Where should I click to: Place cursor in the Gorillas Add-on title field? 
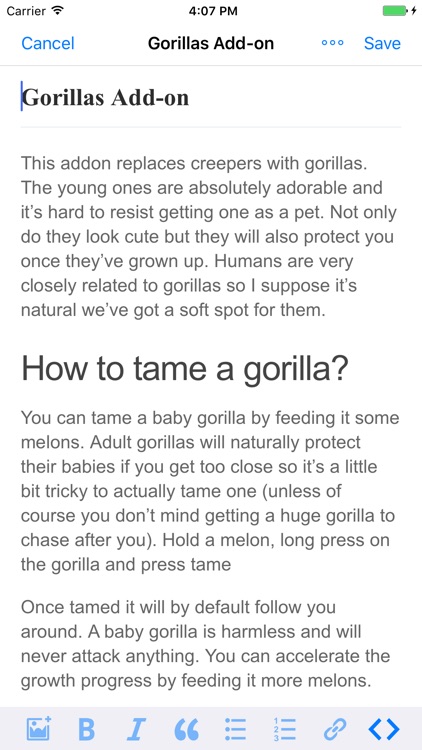tap(211, 98)
